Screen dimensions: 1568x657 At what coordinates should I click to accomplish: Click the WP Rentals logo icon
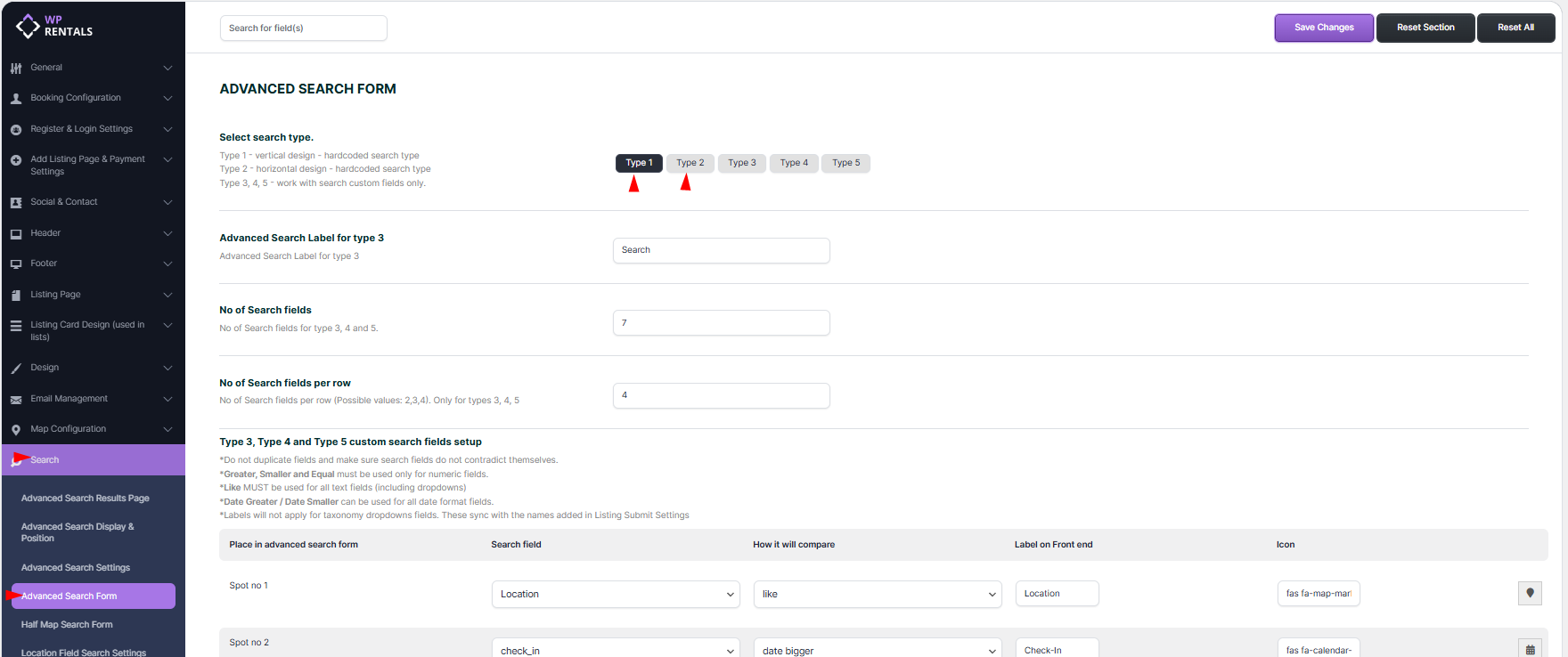28,27
